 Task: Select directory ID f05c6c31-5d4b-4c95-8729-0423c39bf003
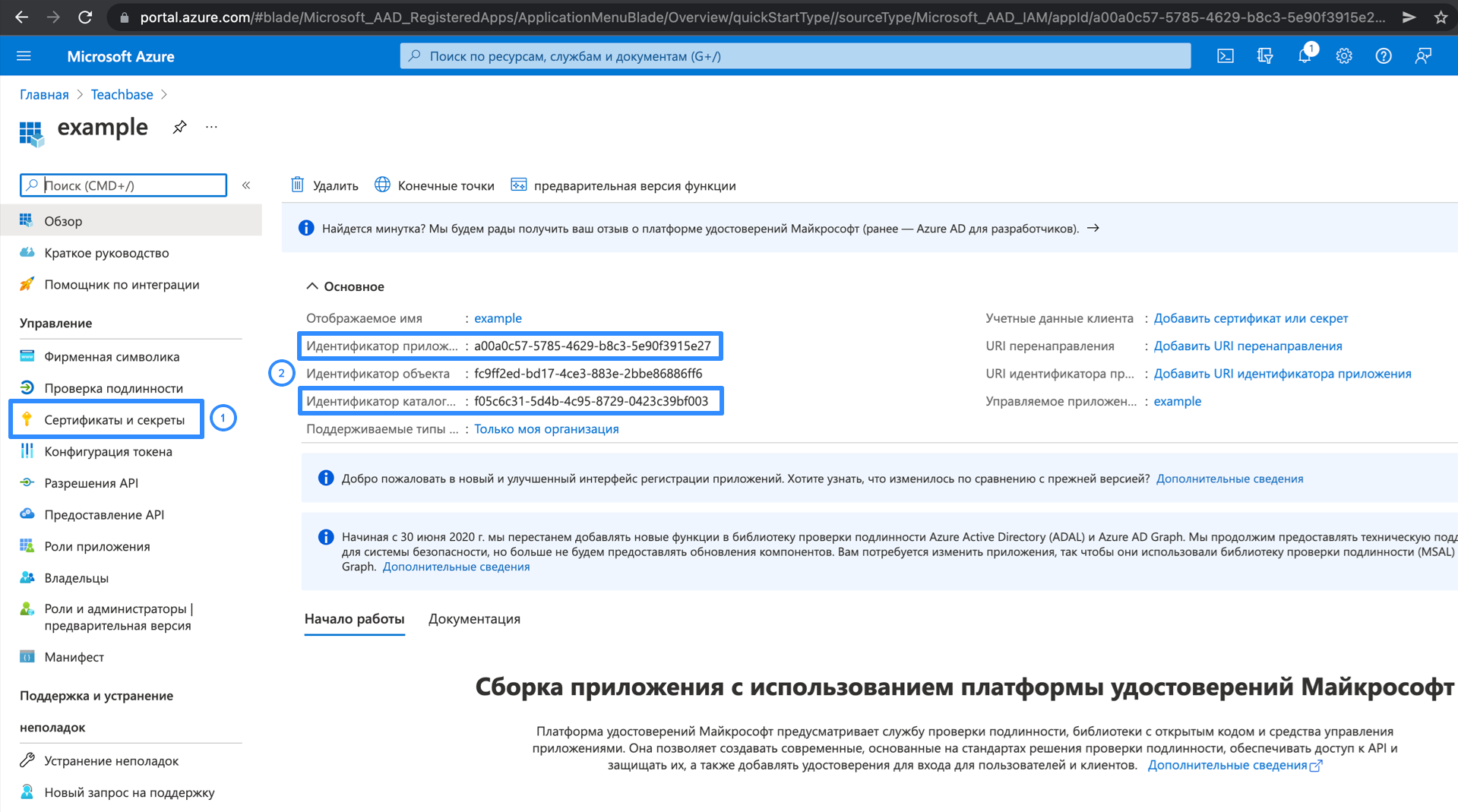coord(591,401)
